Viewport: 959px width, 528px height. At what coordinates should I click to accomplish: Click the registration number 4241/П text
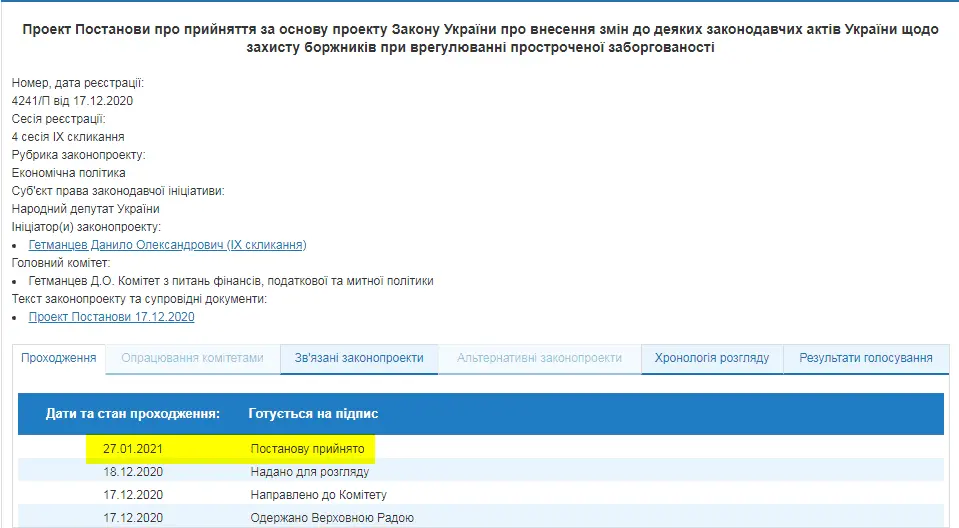click(72, 101)
